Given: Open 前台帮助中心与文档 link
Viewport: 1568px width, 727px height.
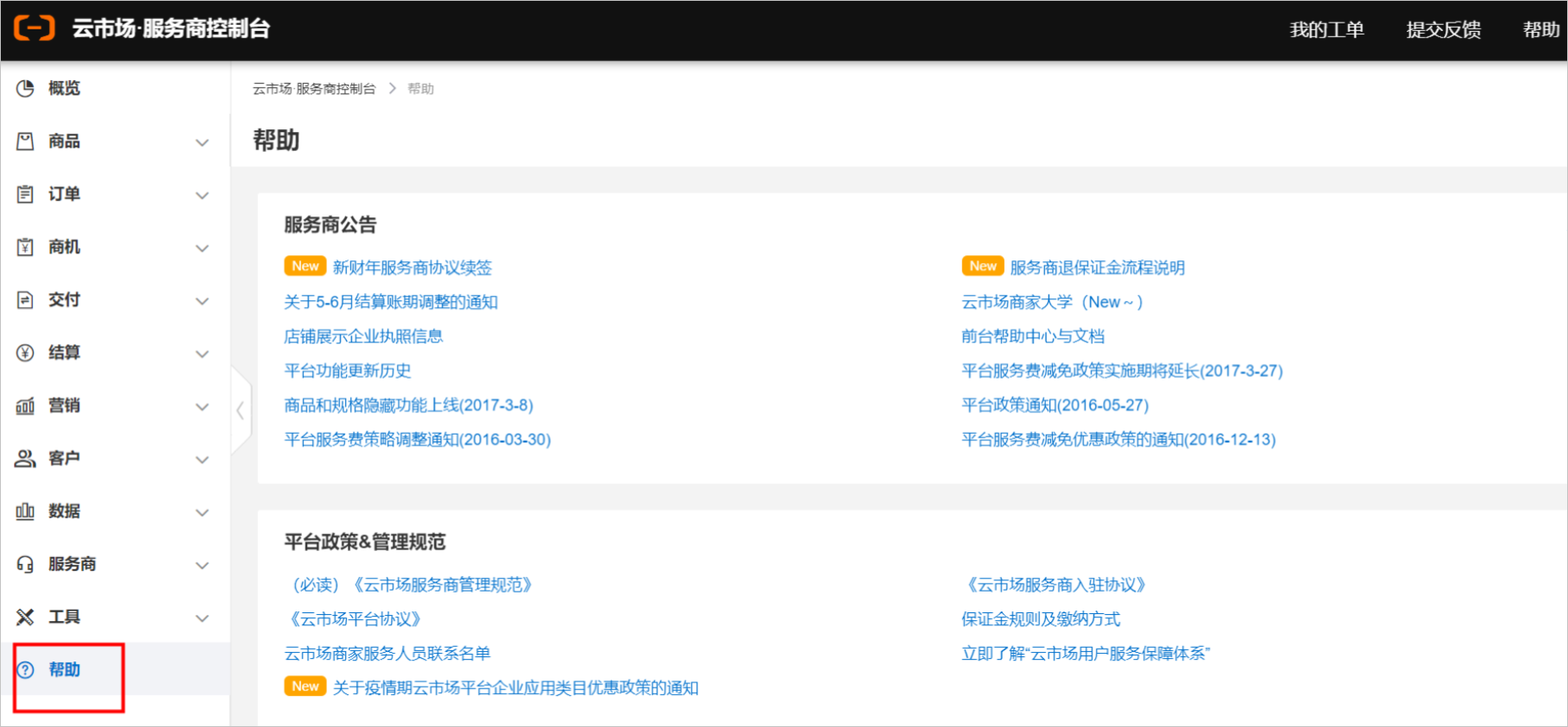Looking at the screenshot, I should [1033, 336].
